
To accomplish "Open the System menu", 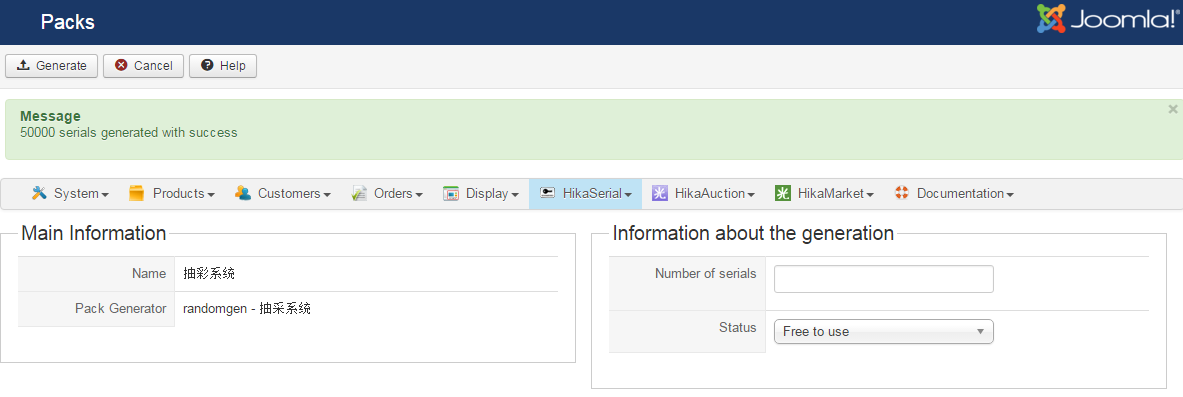I will [70, 194].
